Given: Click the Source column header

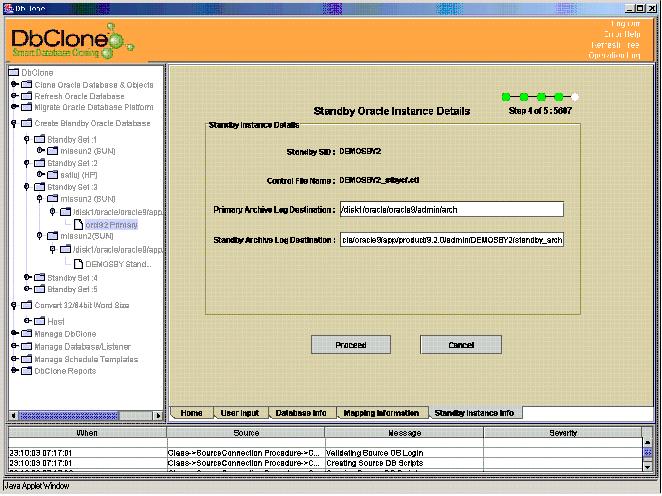Looking at the screenshot, I should 246,433.
